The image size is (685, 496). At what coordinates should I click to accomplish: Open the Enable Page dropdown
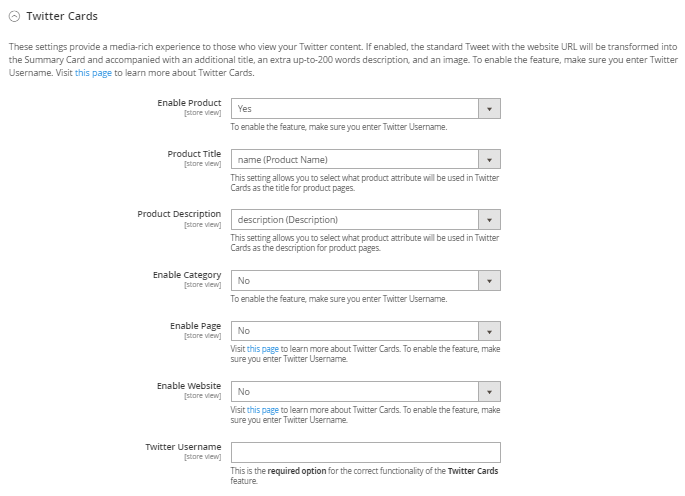(355, 331)
